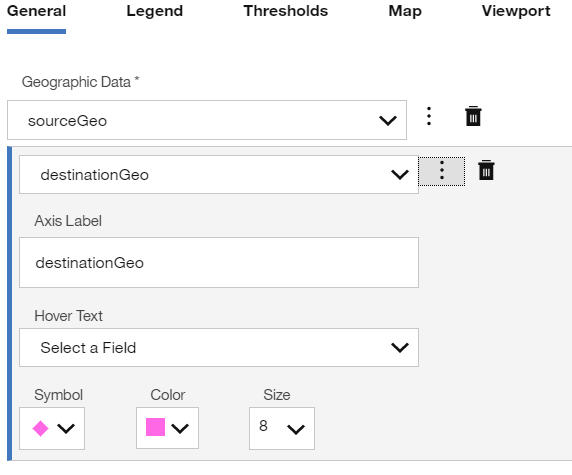
Task: Switch to the Thresholds tab
Action: 286,11
